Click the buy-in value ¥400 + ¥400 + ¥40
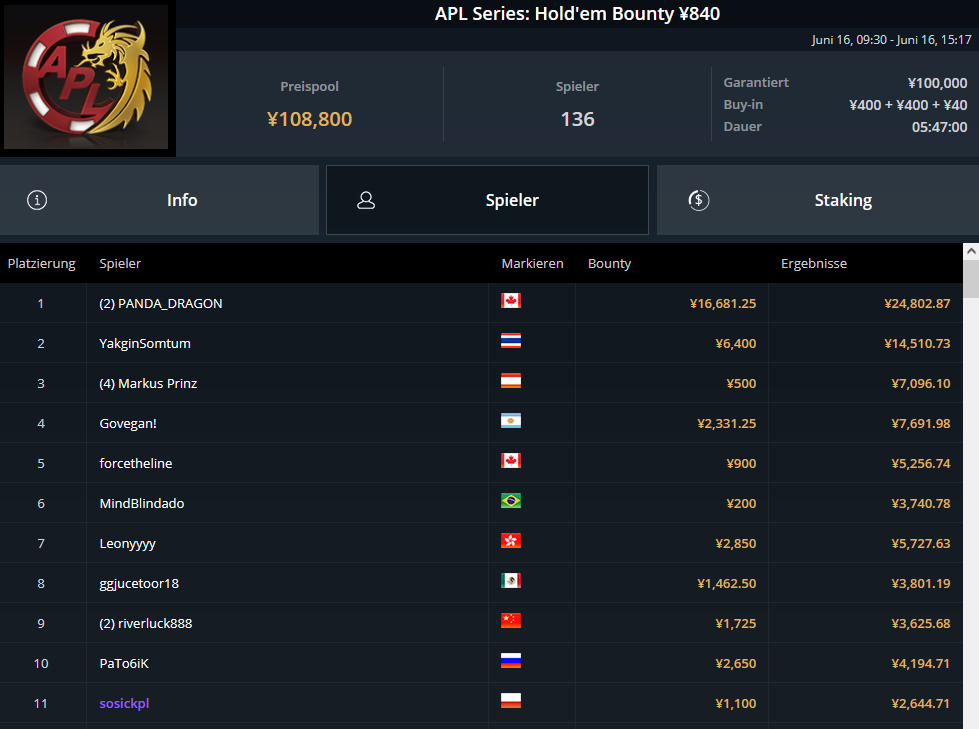The width and height of the screenshot is (979, 729). coord(908,105)
